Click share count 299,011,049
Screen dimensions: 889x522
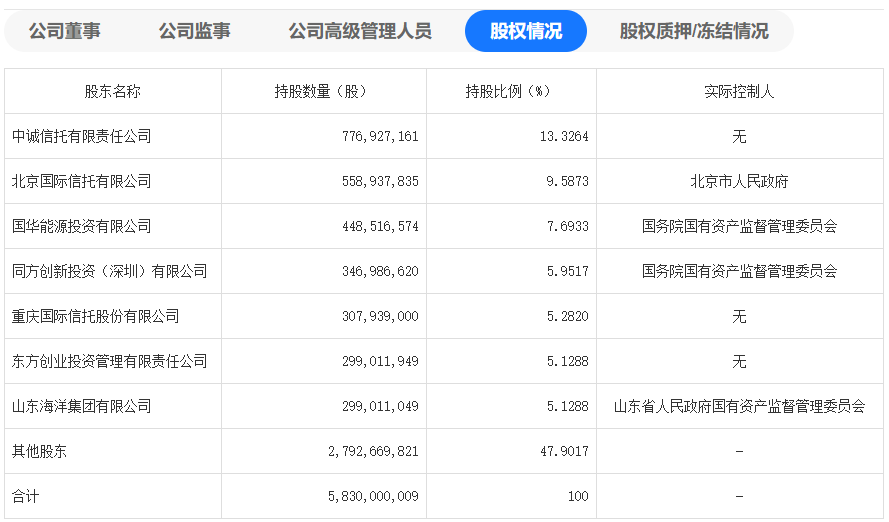point(380,406)
